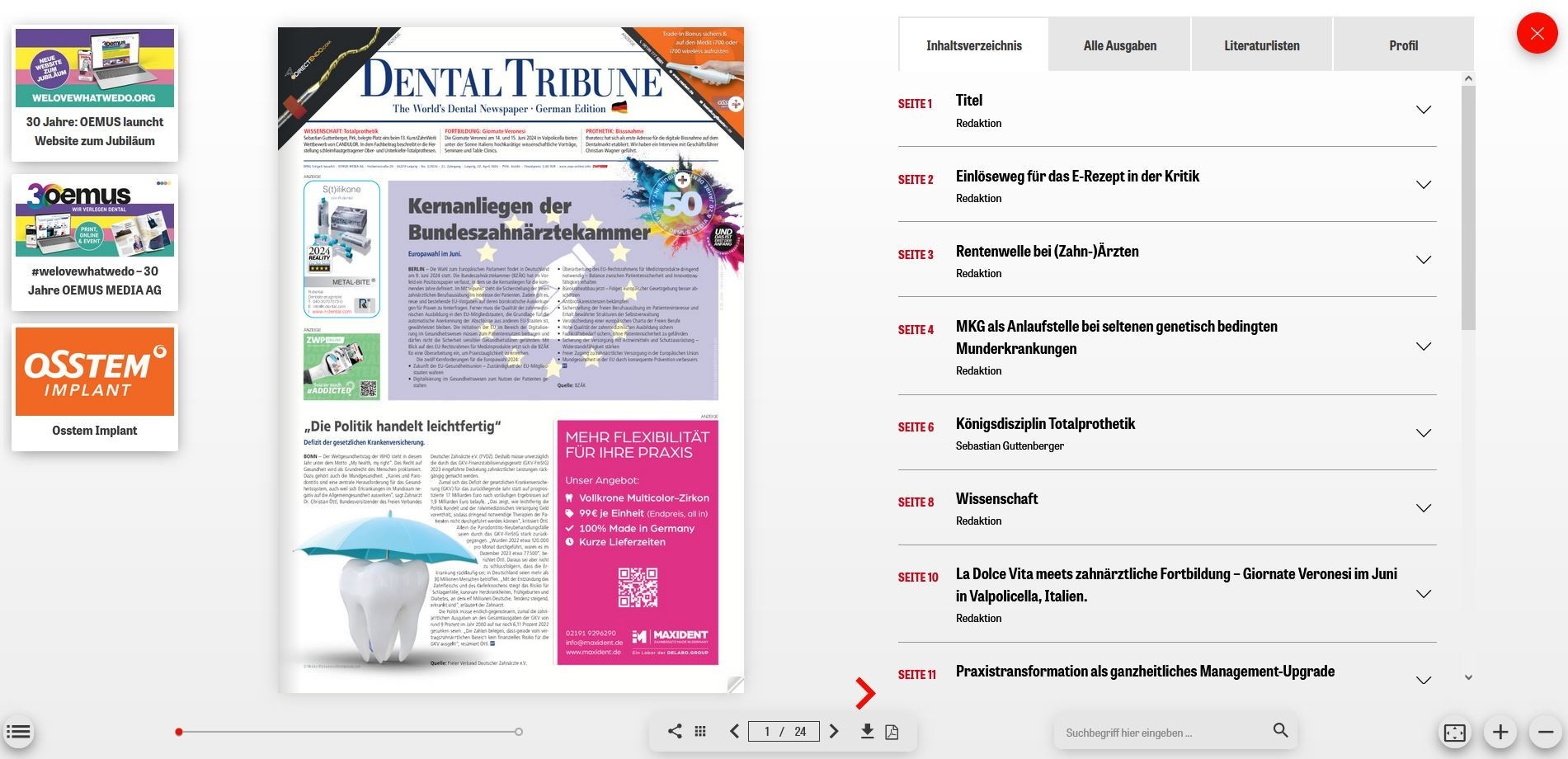
Task: Open La Dolce Vita meets zahnärztliche Fortbildung article
Action: pyautogui.click(x=1176, y=584)
